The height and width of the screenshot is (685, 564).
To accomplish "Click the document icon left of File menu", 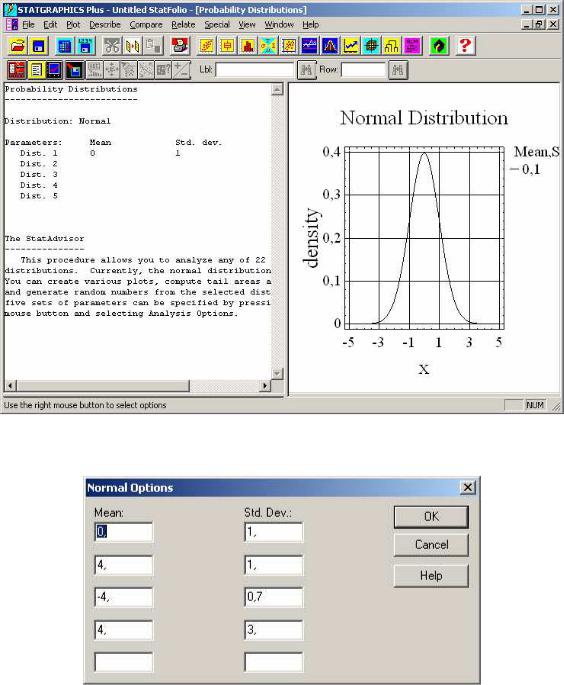I will (12, 25).
